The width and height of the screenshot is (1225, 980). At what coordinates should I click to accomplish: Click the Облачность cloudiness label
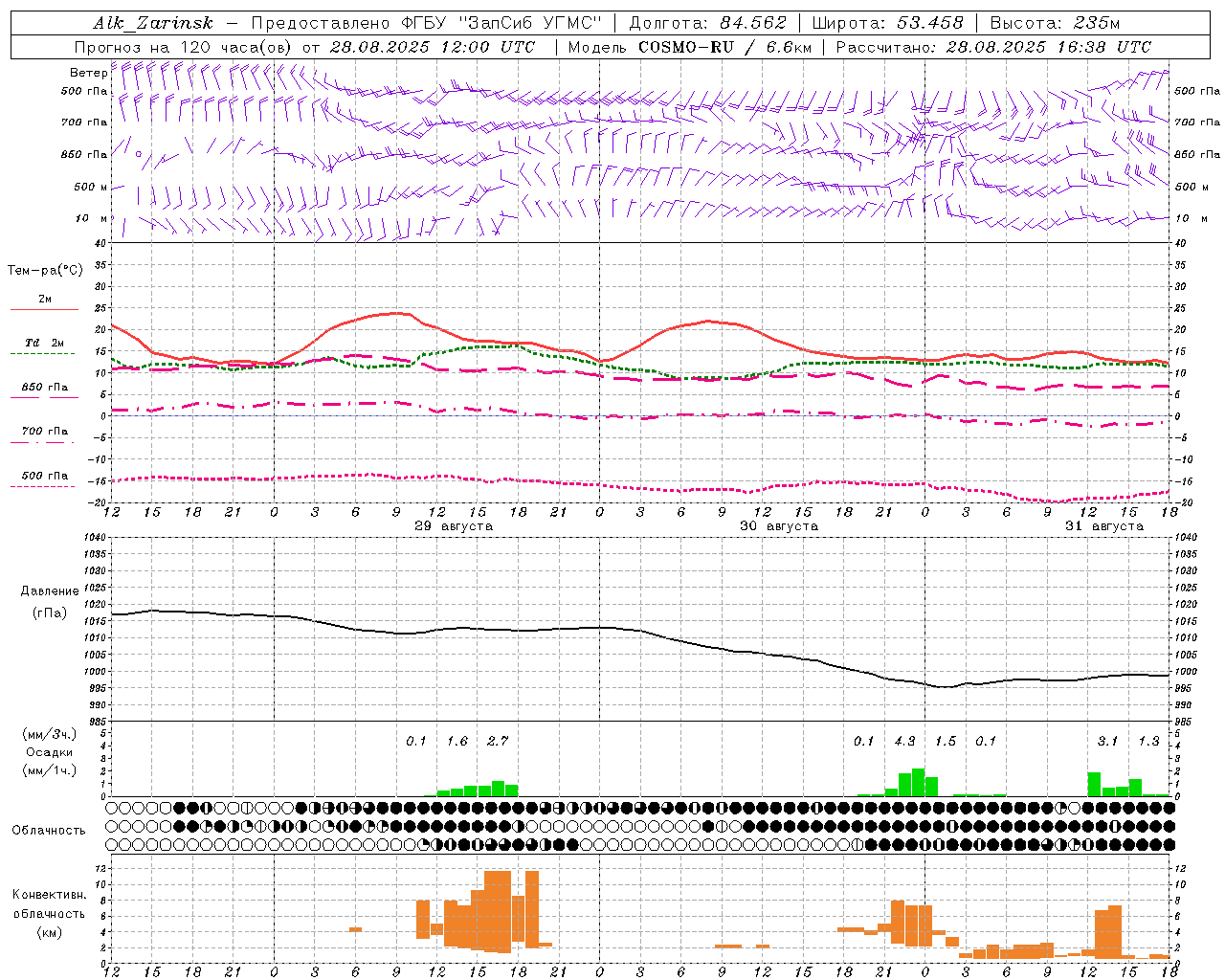pos(49,831)
